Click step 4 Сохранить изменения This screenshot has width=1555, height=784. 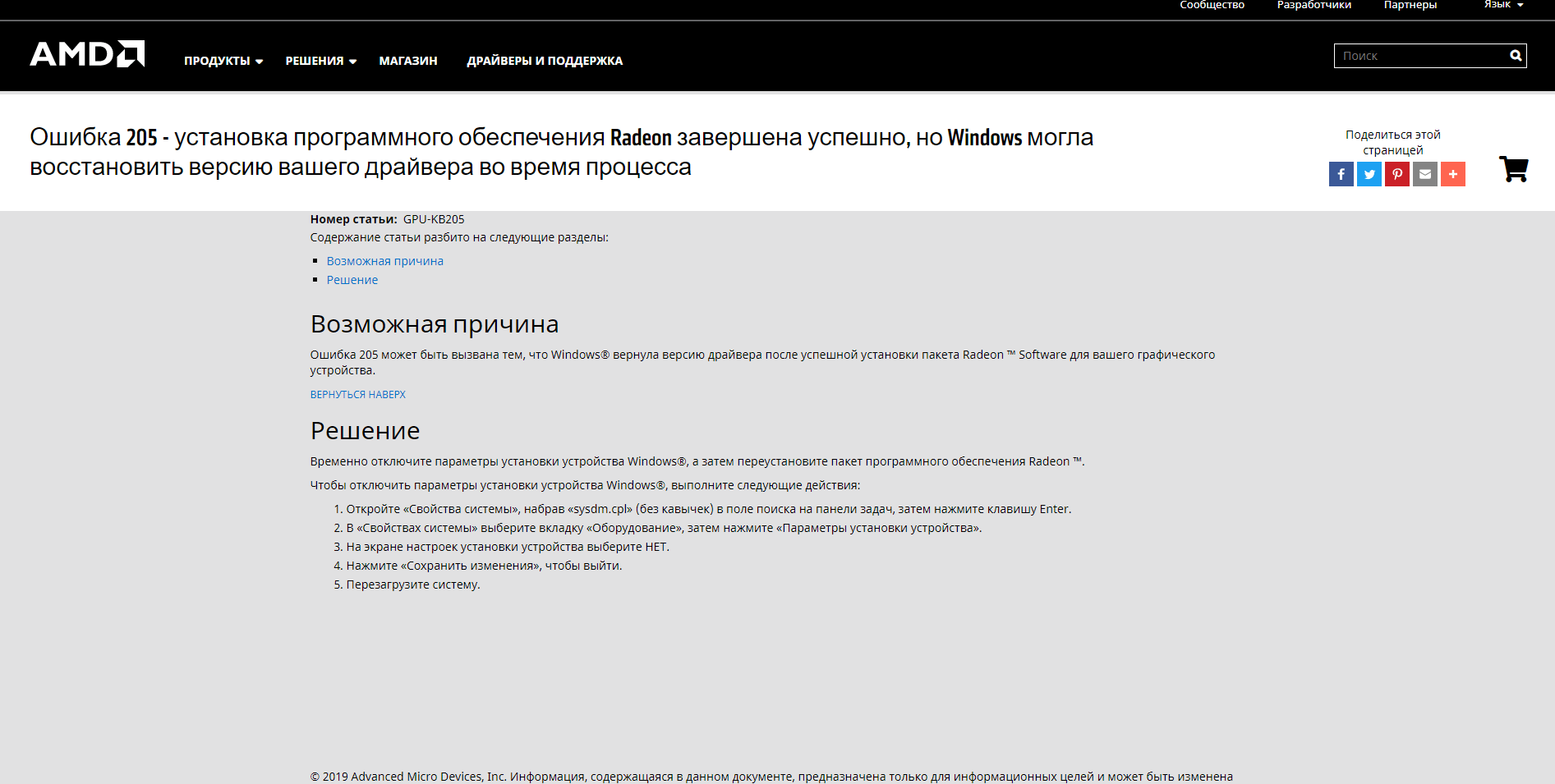(x=484, y=566)
